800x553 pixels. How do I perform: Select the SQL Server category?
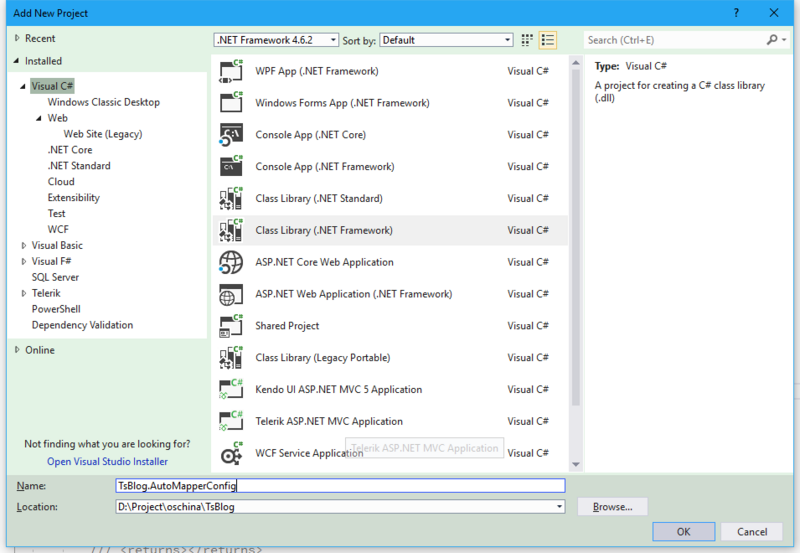[55, 277]
